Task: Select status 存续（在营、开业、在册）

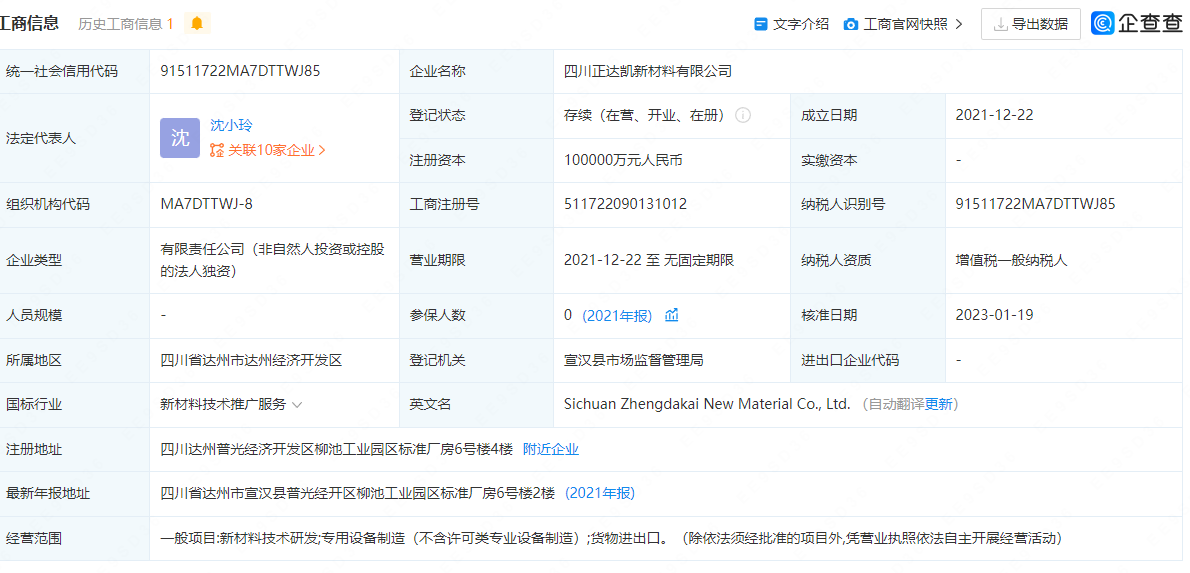Action: [x=645, y=115]
